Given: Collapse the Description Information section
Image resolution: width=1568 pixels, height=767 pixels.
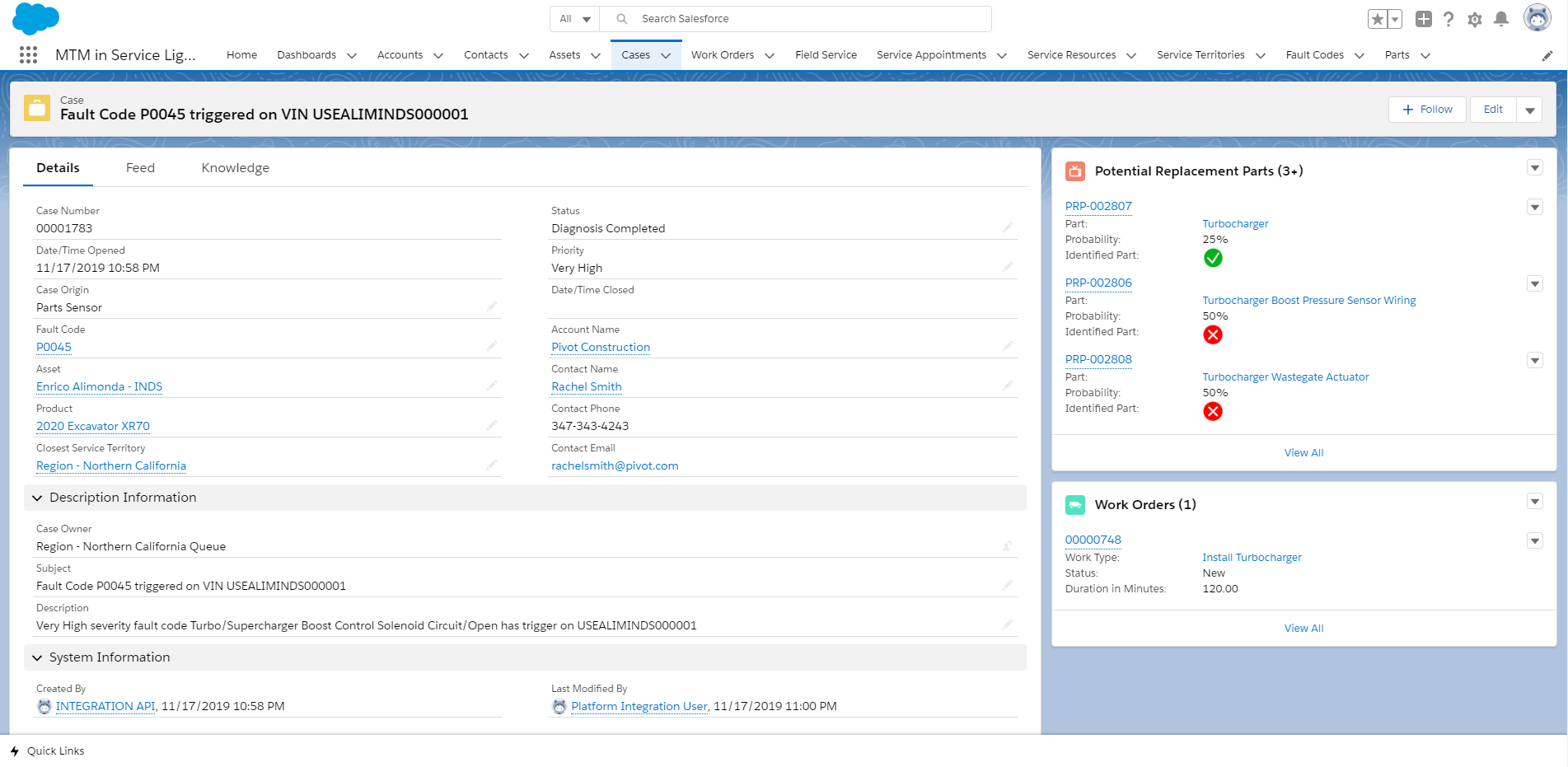Looking at the screenshot, I should tap(37, 498).
